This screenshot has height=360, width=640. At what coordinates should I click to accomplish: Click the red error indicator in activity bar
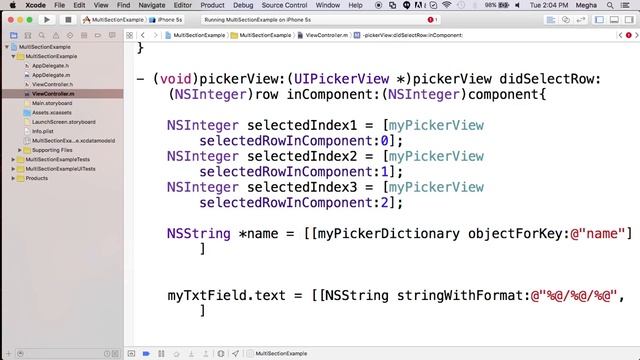[x=432, y=20]
